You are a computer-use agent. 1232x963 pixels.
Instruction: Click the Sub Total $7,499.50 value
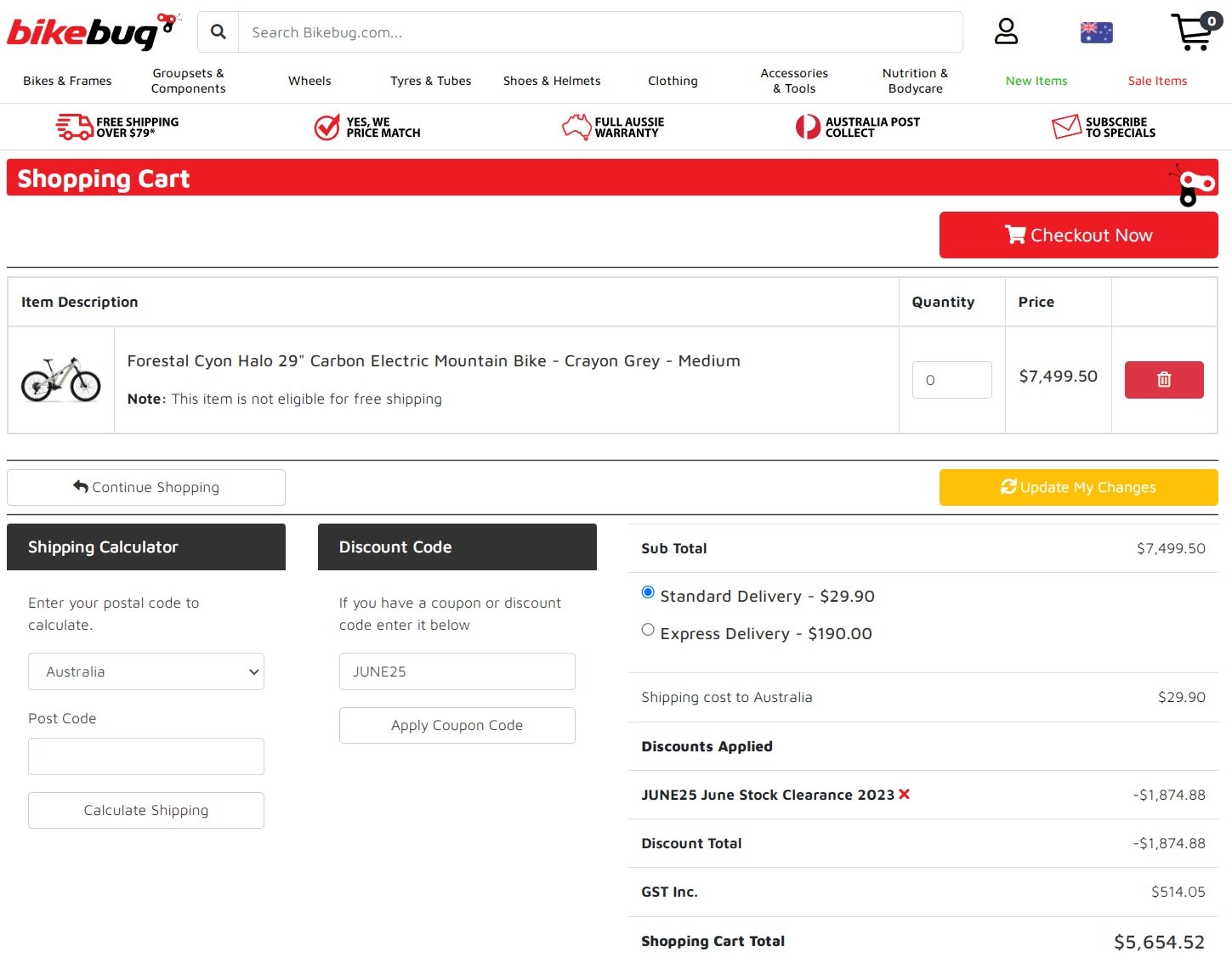click(1171, 548)
